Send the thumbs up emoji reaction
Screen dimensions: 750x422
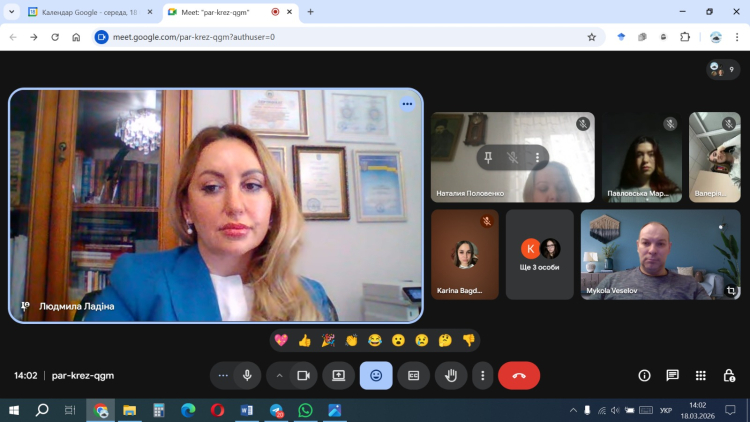pos(304,340)
